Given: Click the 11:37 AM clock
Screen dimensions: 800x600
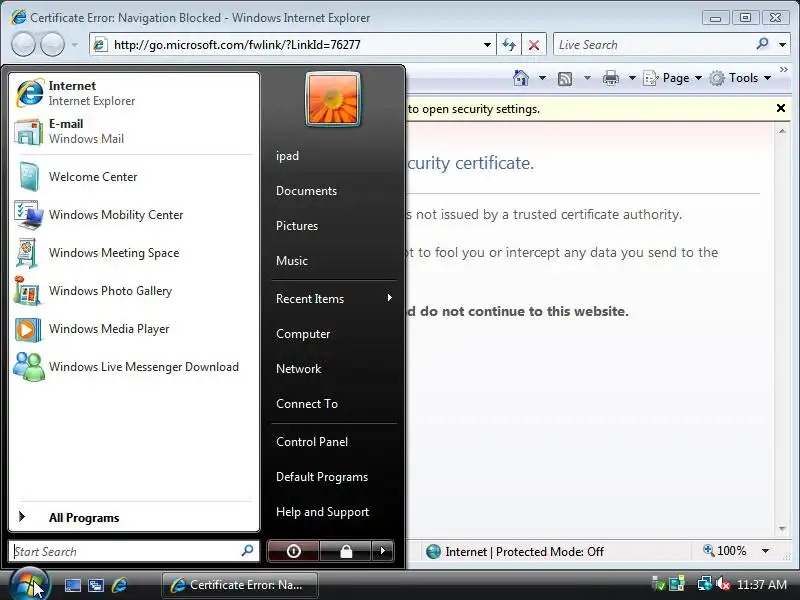Looking at the screenshot, I should (762, 585).
